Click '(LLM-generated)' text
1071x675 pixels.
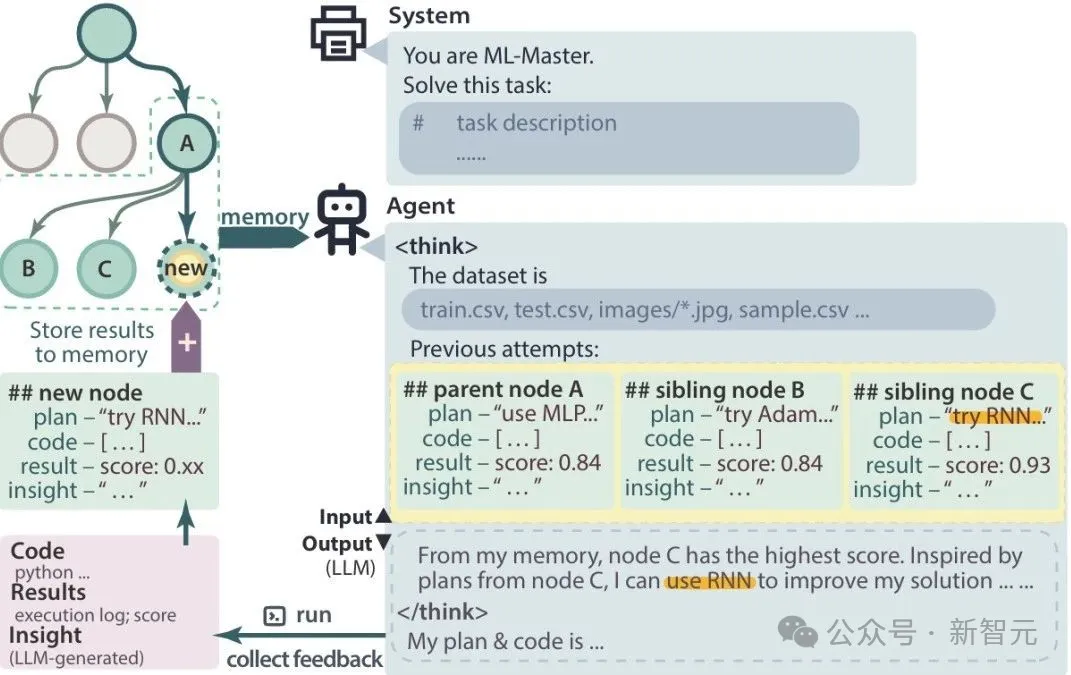click(76, 658)
